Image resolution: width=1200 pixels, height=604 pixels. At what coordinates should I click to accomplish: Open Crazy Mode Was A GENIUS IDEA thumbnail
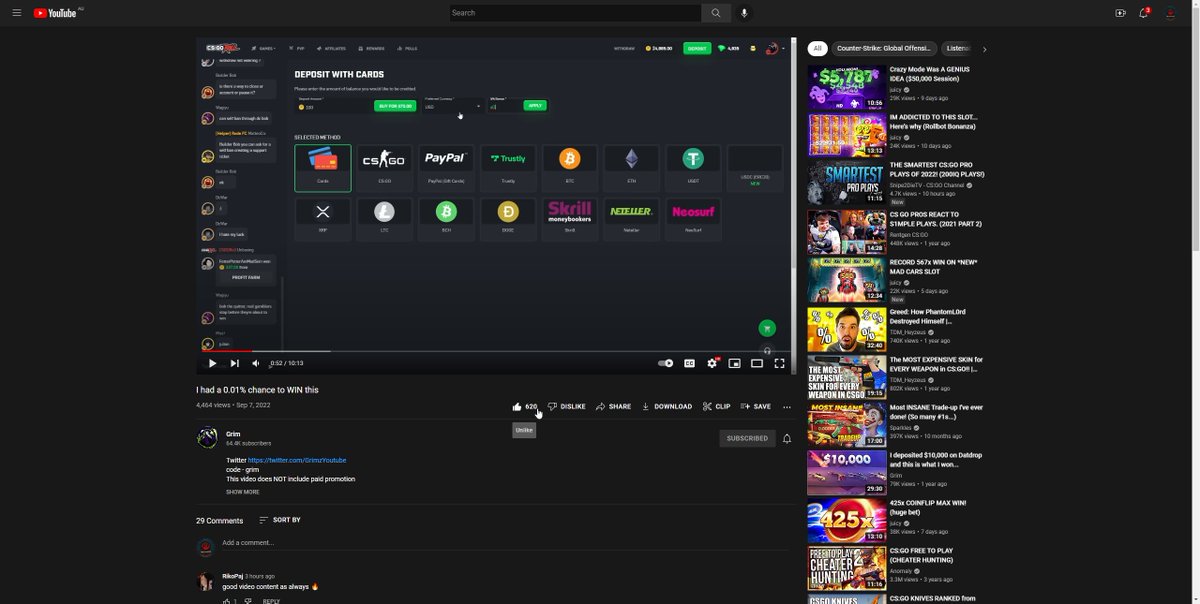point(846,88)
